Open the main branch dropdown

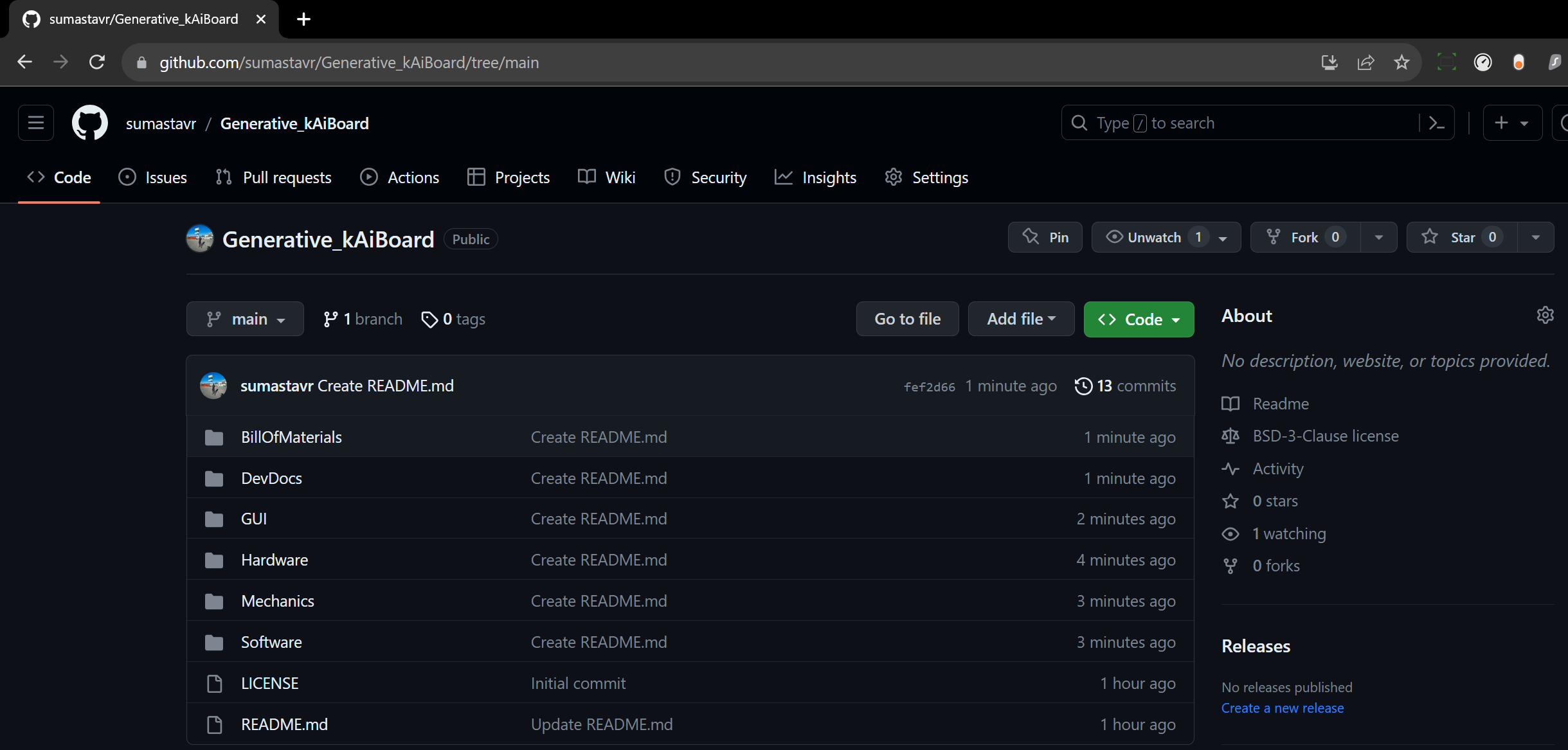[245, 319]
